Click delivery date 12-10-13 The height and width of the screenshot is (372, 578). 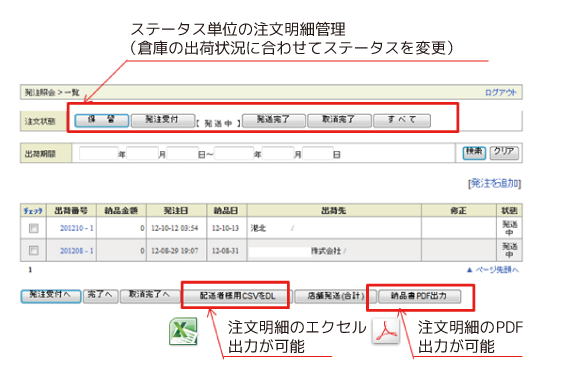click(x=225, y=228)
